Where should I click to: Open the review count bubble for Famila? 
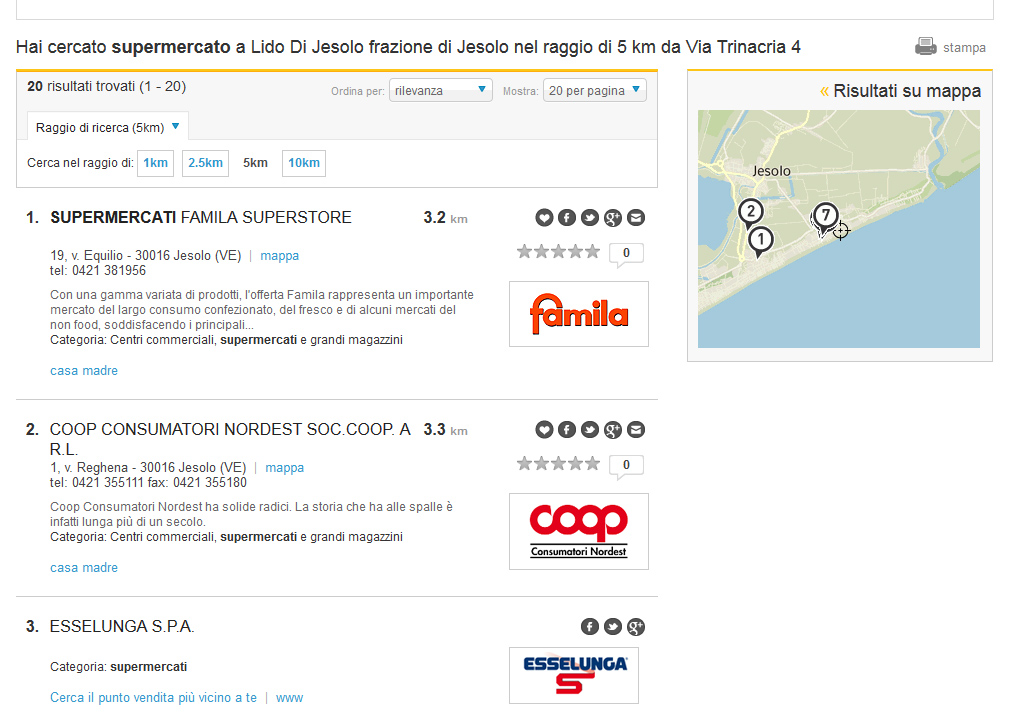pos(626,253)
